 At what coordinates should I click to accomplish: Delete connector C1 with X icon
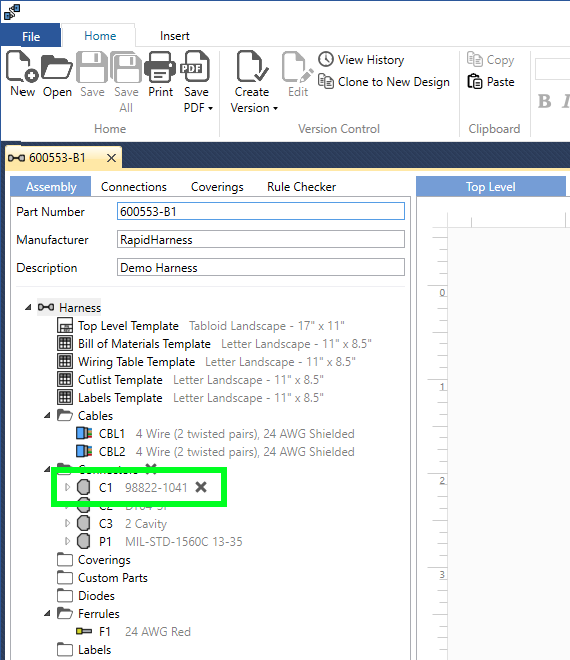click(201, 487)
